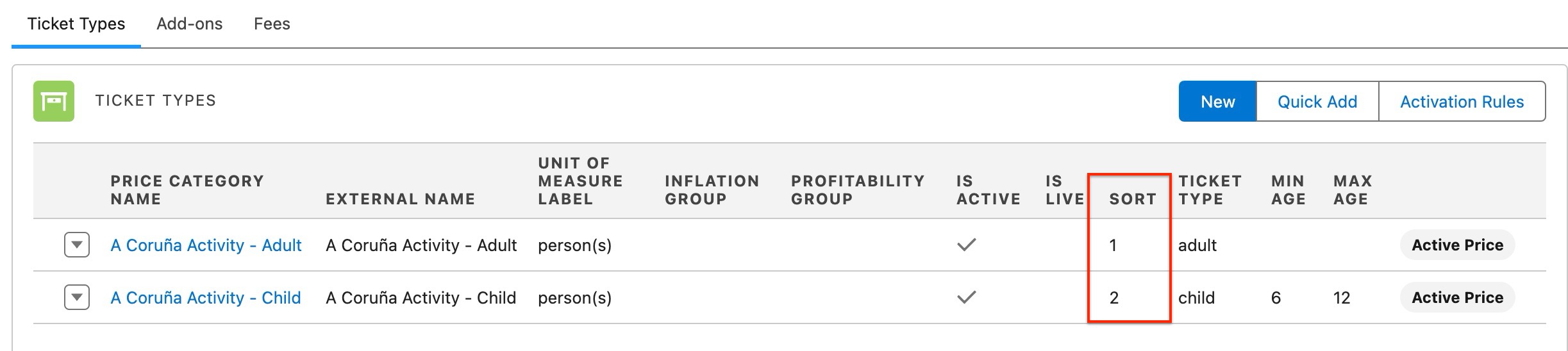Click the green Ticket Types icon

pos(54,101)
